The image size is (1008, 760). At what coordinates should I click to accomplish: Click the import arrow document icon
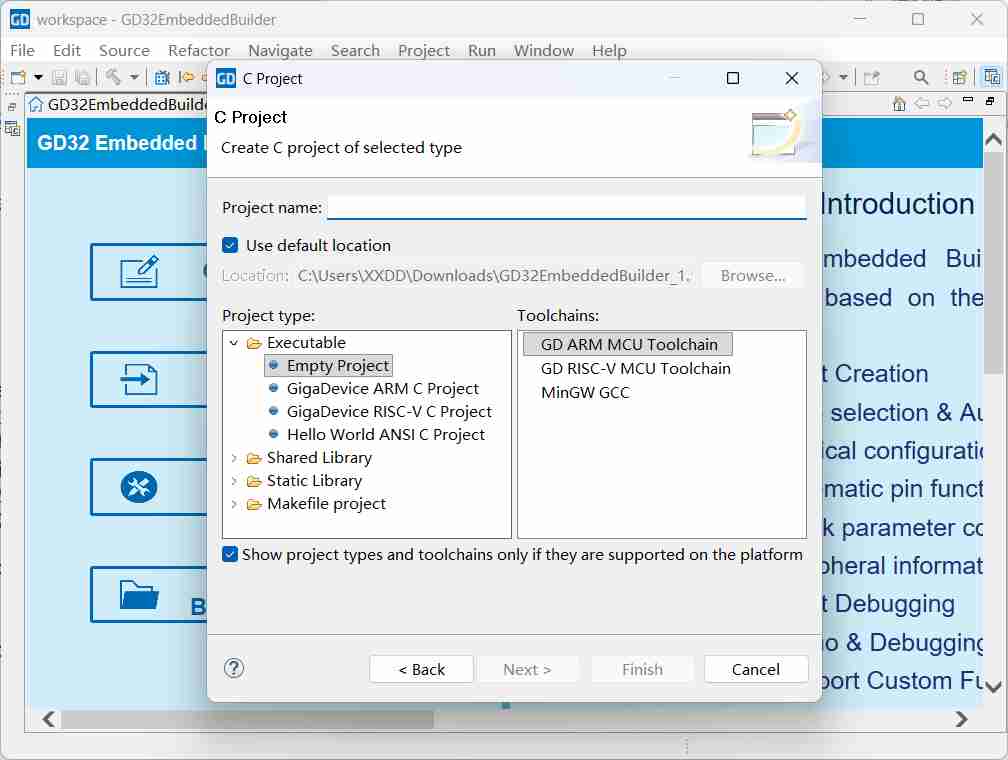tap(139, 379)
